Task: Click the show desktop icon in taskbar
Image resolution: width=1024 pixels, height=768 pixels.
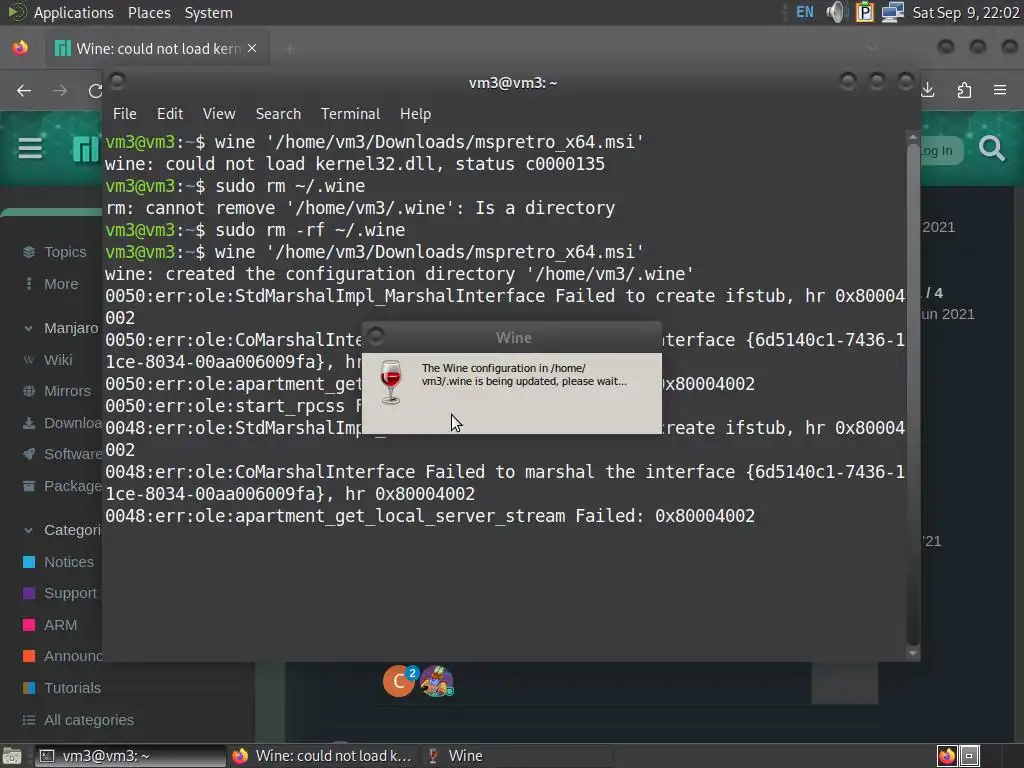Action: [x=12, y=756]
